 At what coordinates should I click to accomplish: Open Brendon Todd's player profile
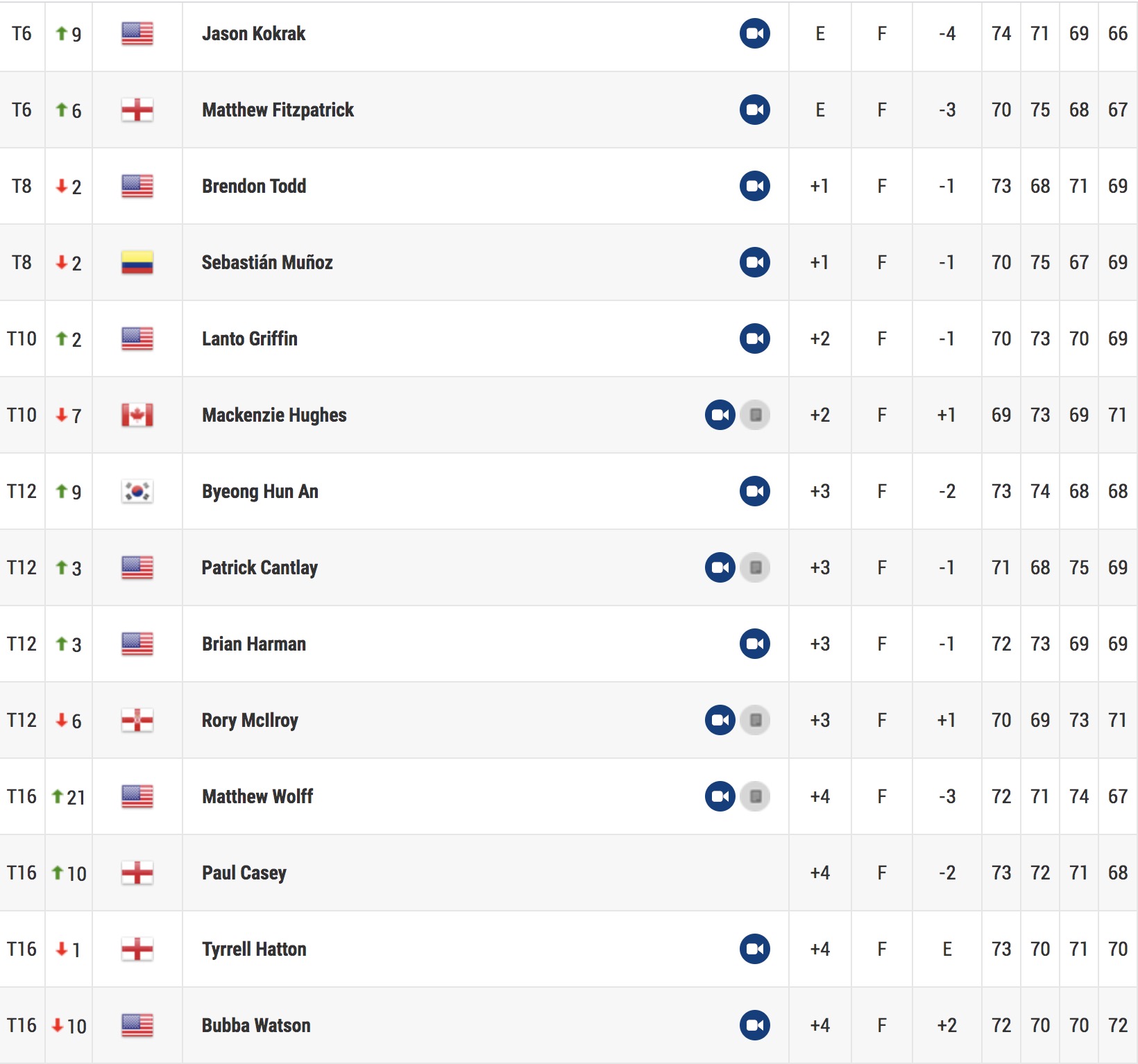[x=254, y=186]
